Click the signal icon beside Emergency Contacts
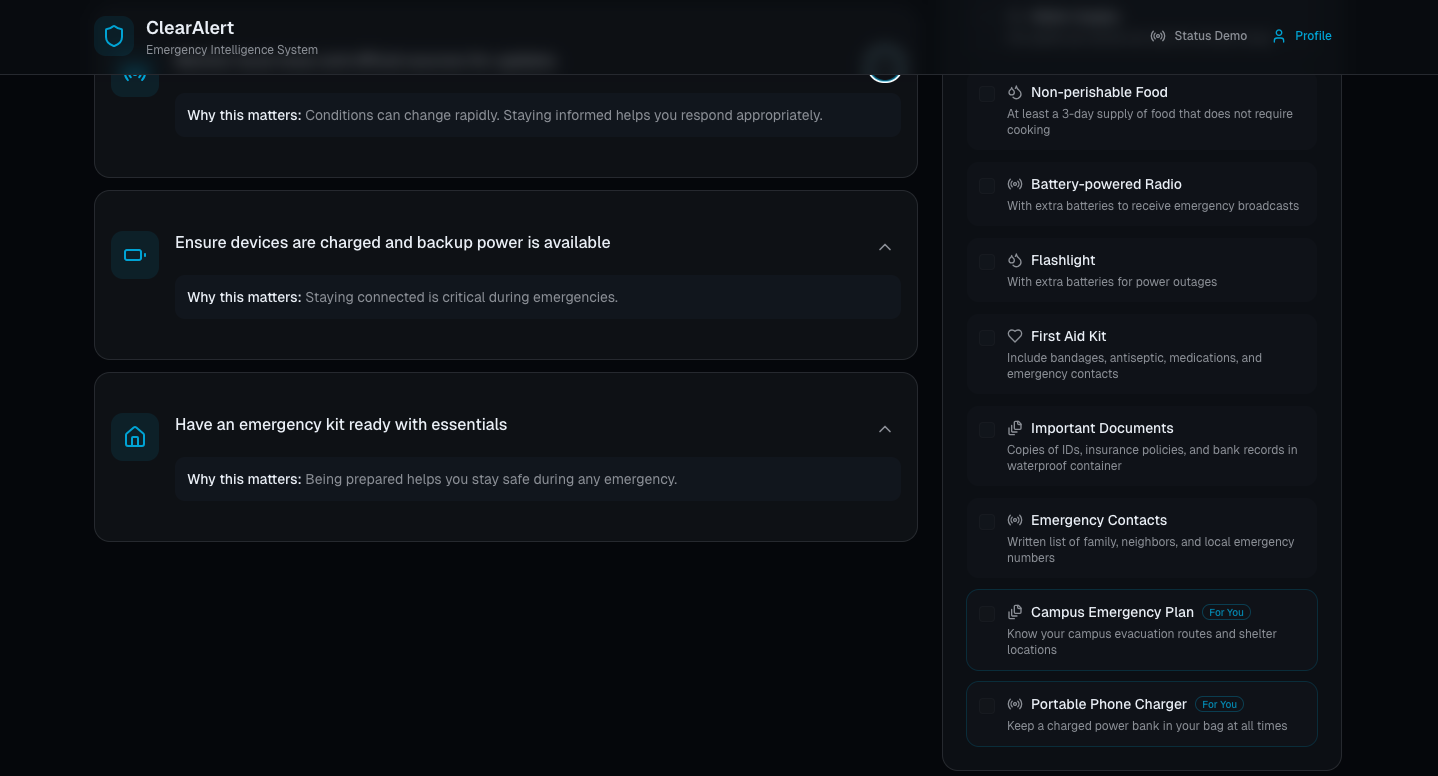 point(1015,520)
